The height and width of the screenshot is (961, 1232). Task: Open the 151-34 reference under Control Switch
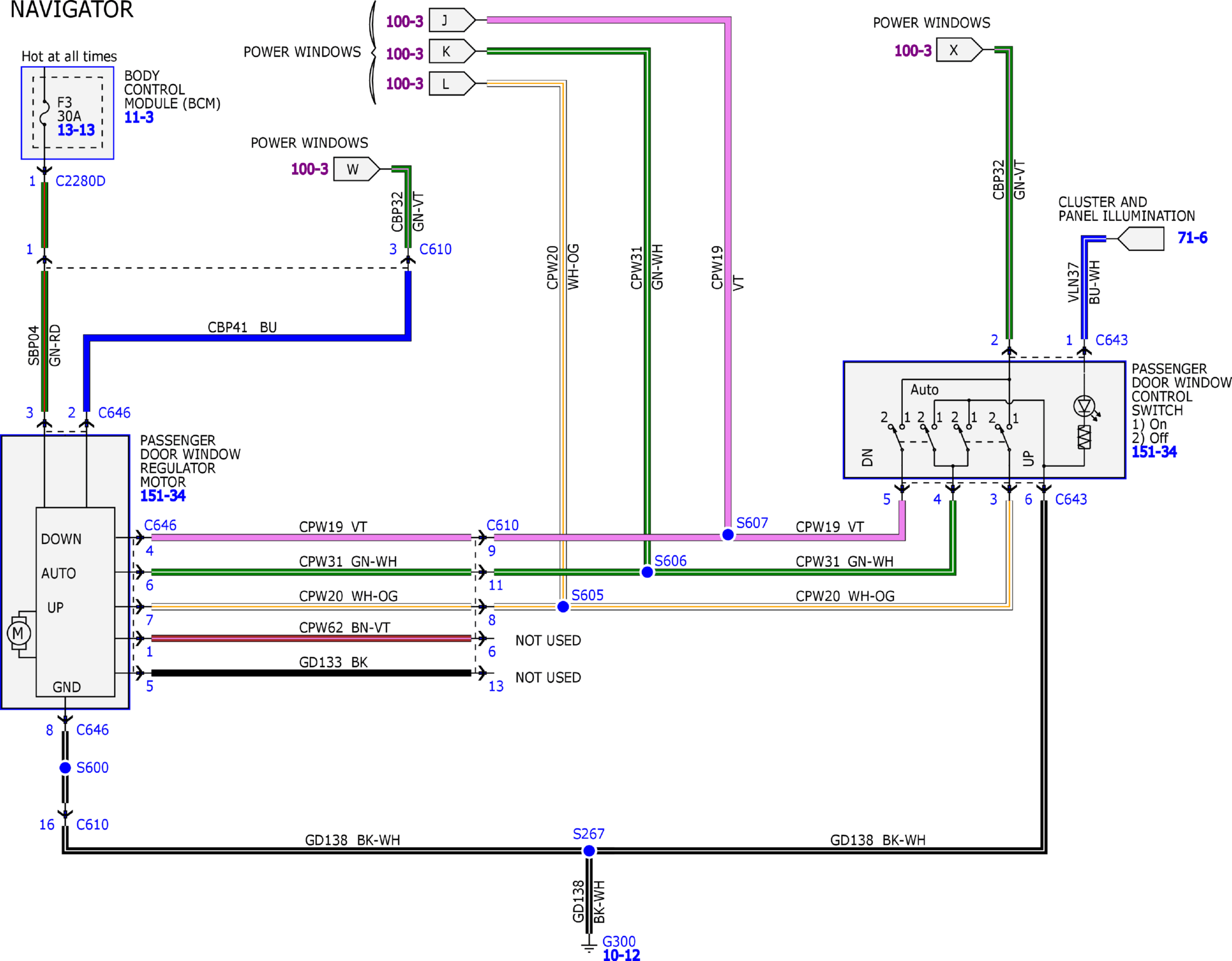point(1154,452)
